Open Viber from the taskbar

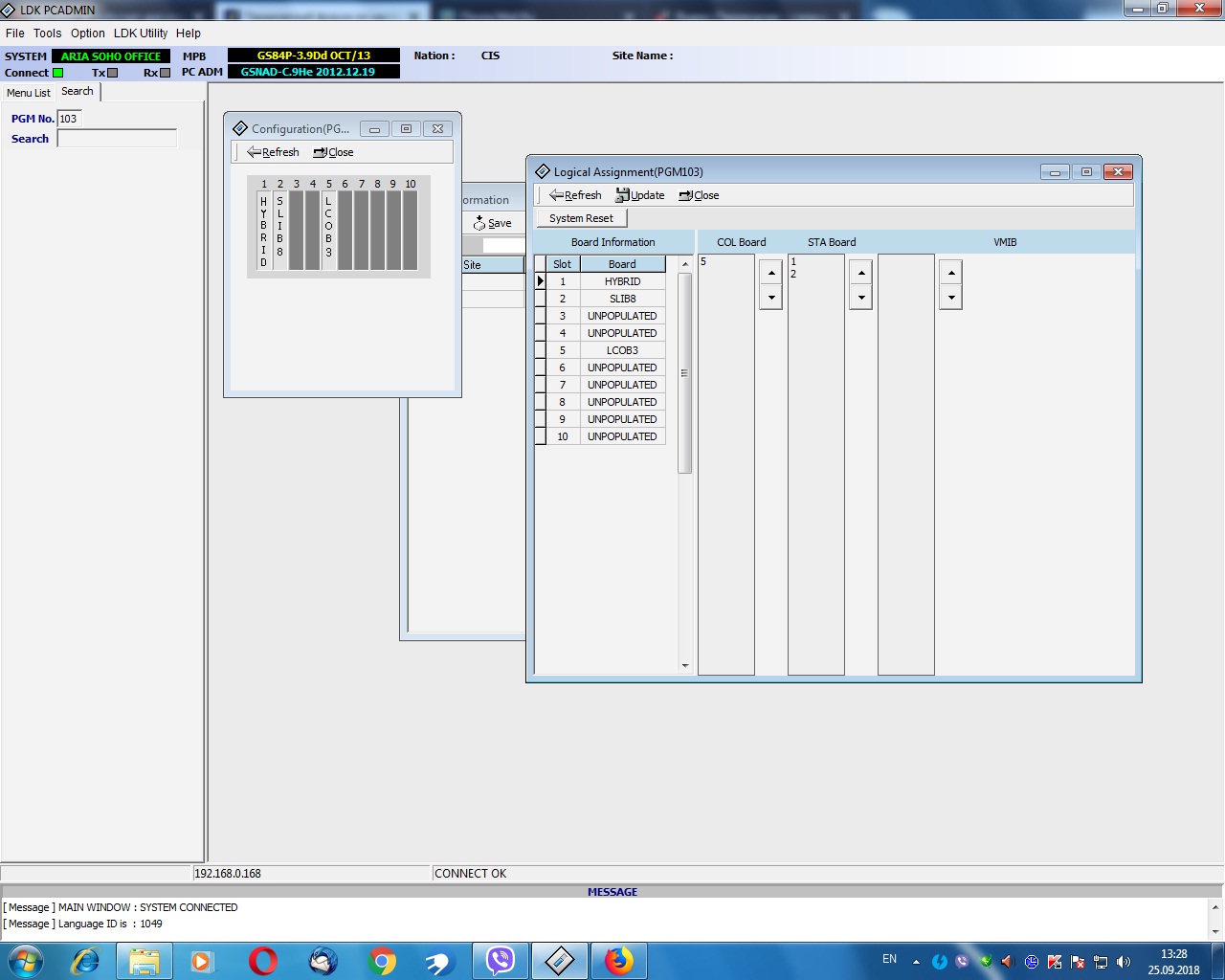[x=501, y=961]
